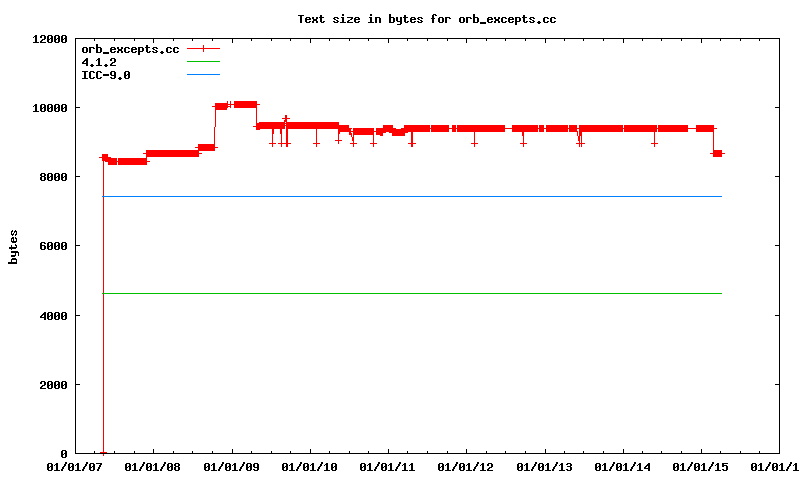The width and height of the screenshot is (800, 480).
Task: Select the ICC-9.0 legend label
Action: pyautogui.click(x=106, y=75)
